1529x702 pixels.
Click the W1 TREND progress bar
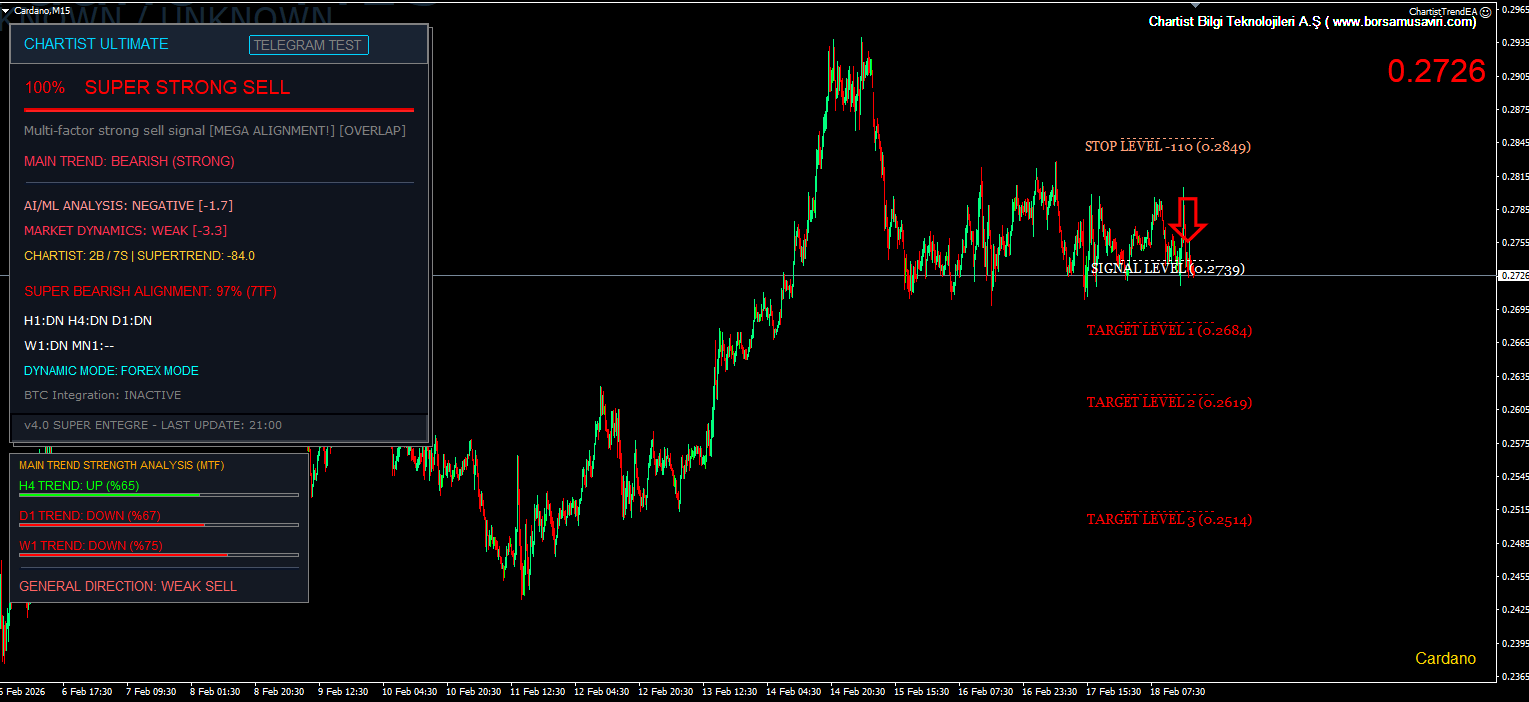(x=158, y=555)
